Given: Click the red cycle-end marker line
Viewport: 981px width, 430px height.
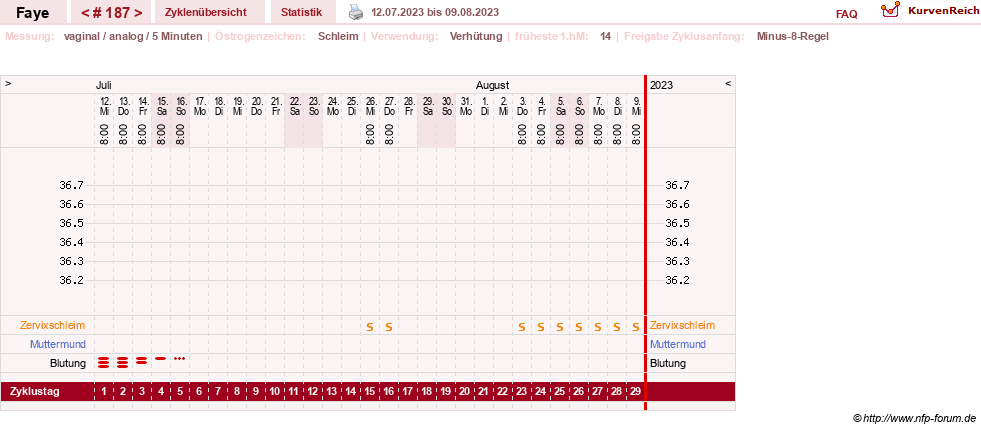Looking at the screenshot, I should tap(645, 242).
